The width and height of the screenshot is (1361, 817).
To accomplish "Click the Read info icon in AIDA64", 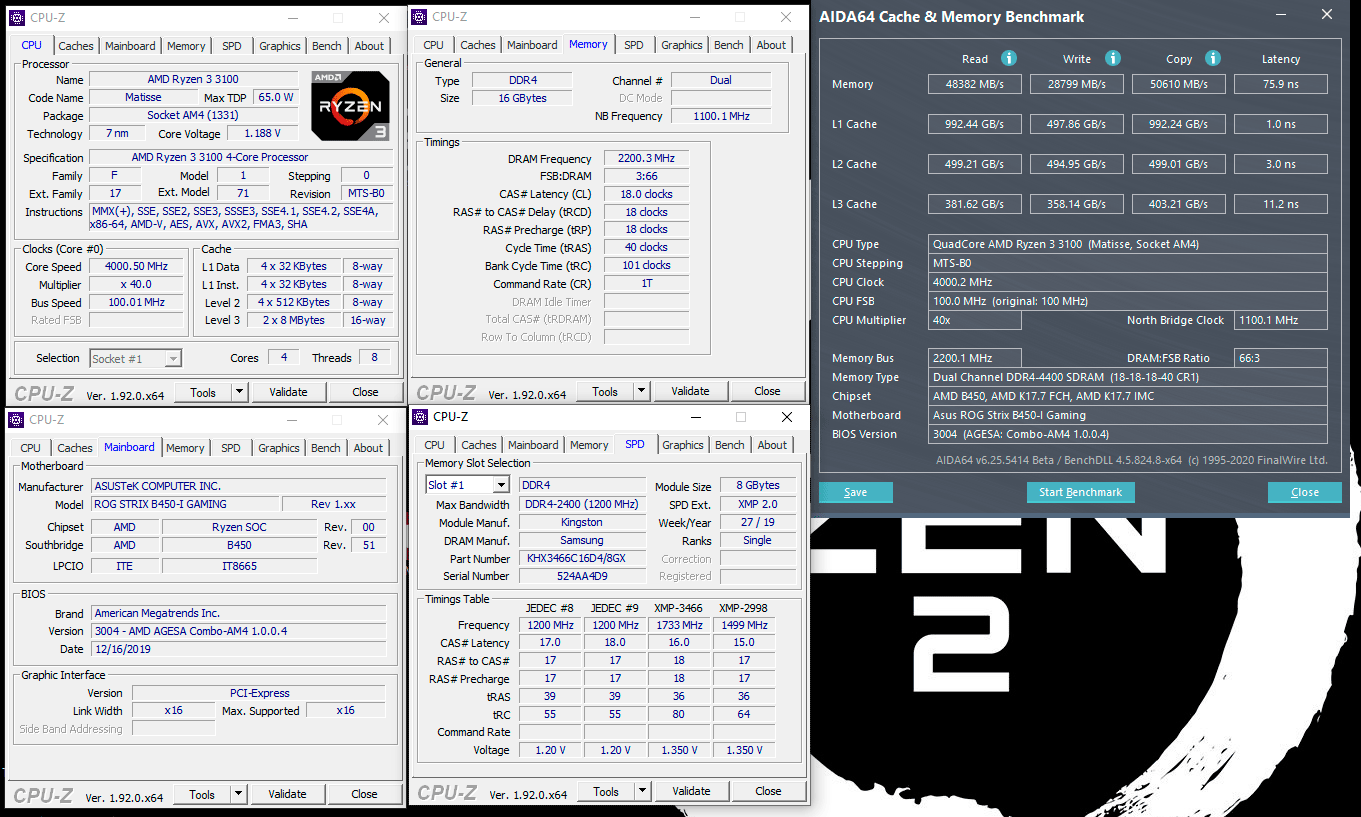I will [1009, 59].
